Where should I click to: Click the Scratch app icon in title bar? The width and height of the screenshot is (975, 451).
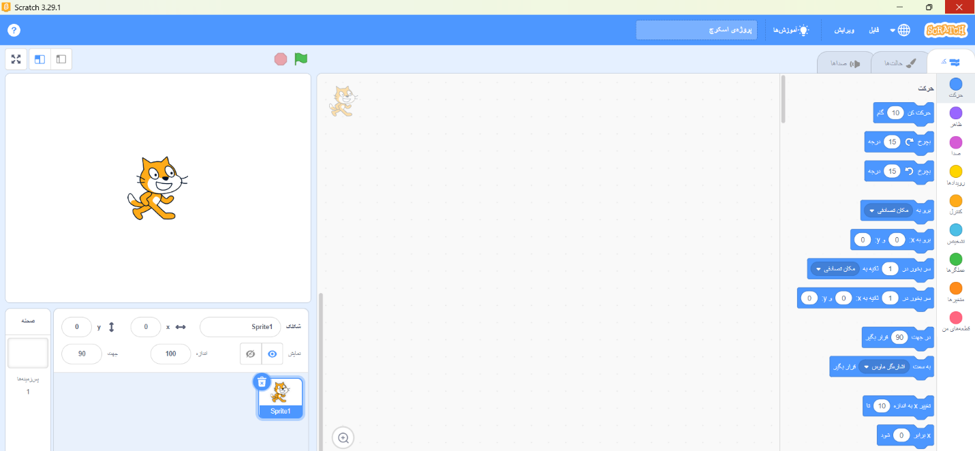6,7
